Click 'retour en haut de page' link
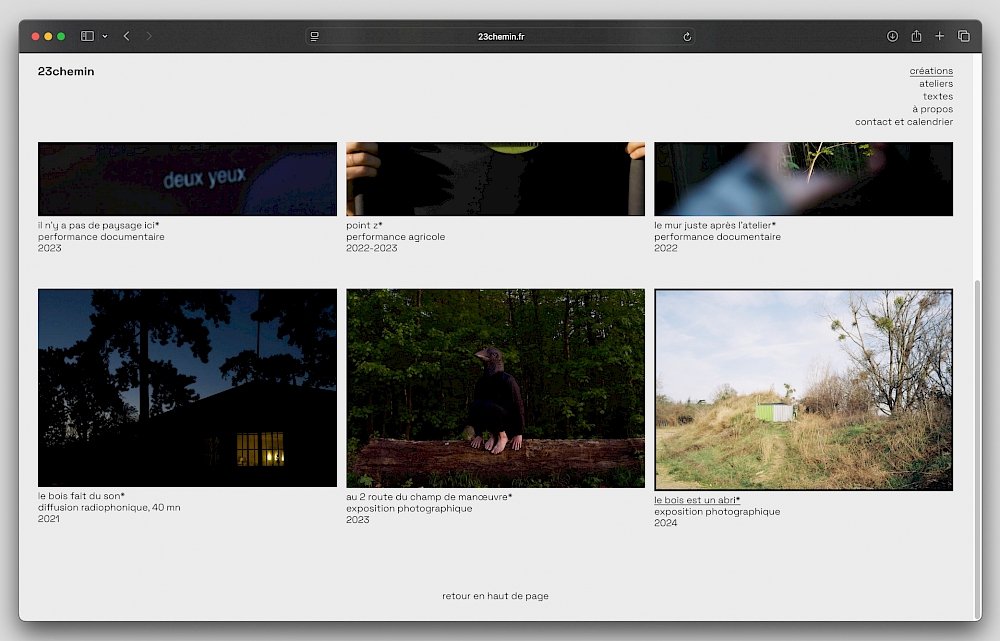Viewport: 1000px width, 641px height. (495, 596)
